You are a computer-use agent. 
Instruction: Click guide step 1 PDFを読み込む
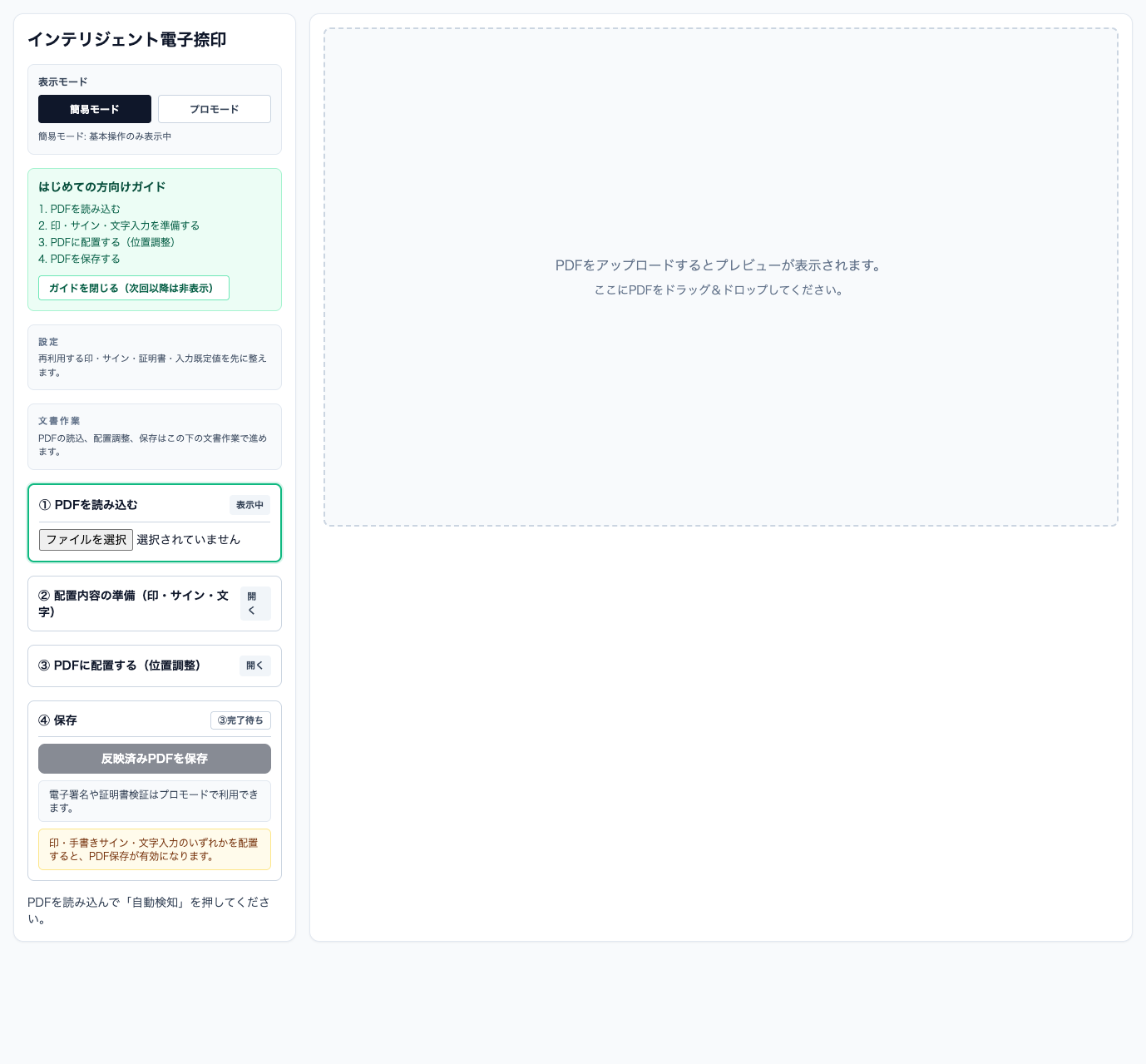point(80,209)
